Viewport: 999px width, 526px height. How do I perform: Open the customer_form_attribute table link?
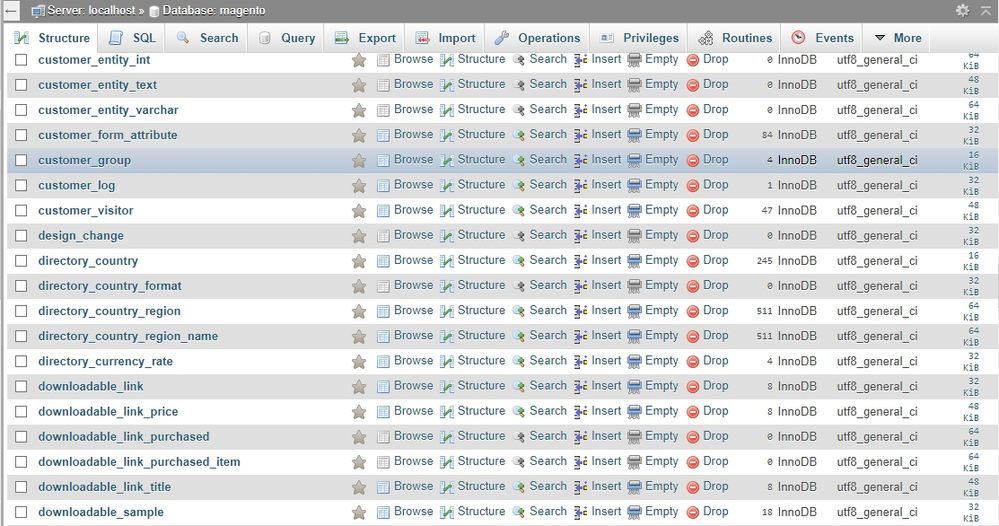pyautogui.click(x=107, y=135)
